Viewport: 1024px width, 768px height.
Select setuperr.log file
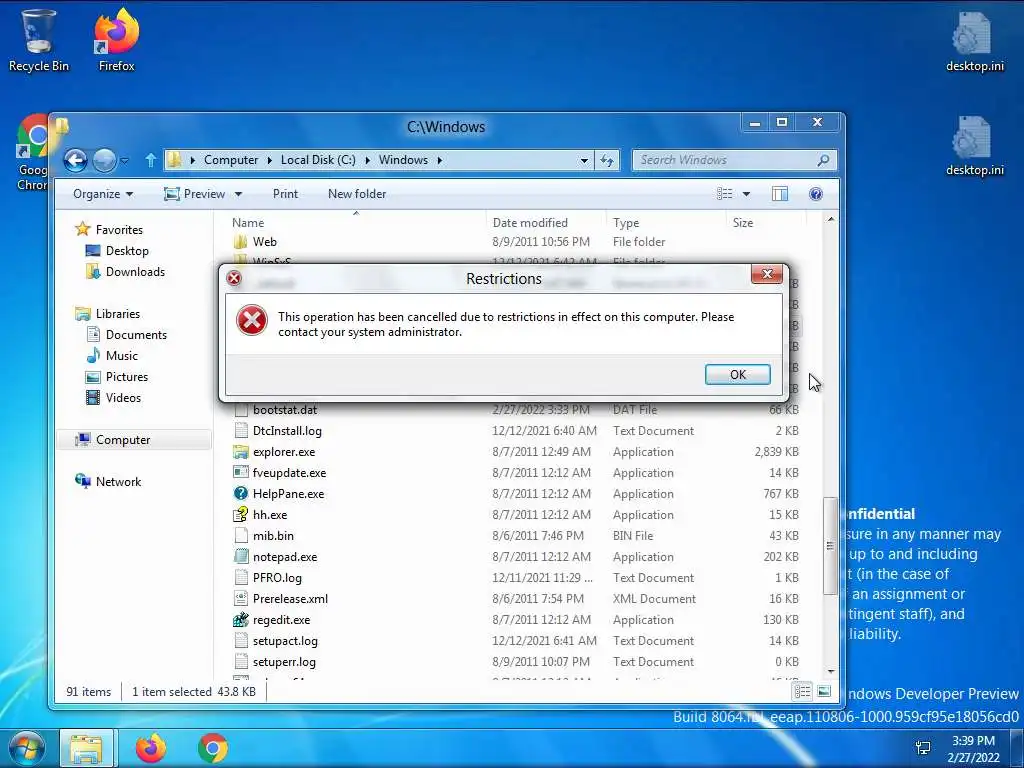pos(284,662)
